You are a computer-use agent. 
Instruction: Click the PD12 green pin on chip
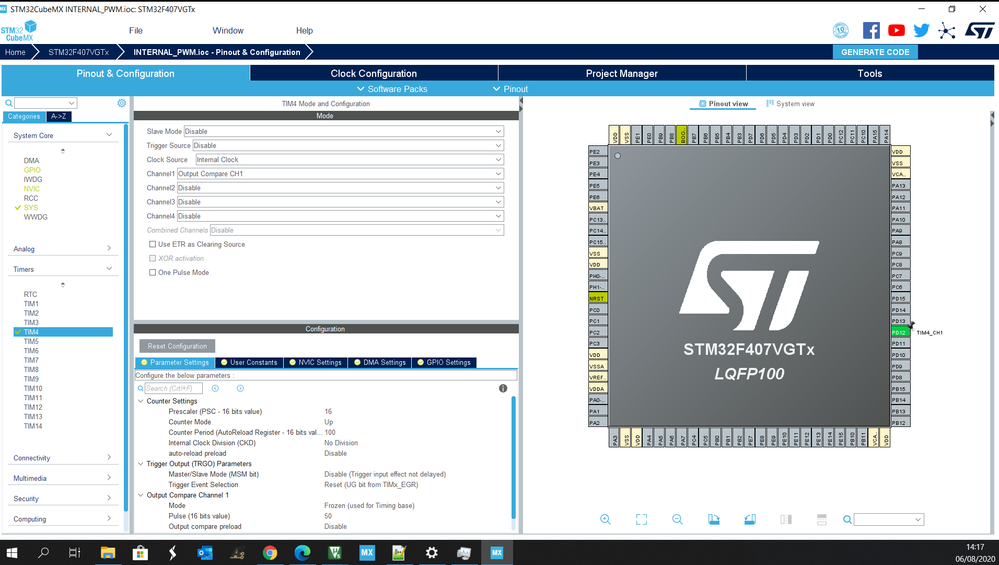pos(900,333)
